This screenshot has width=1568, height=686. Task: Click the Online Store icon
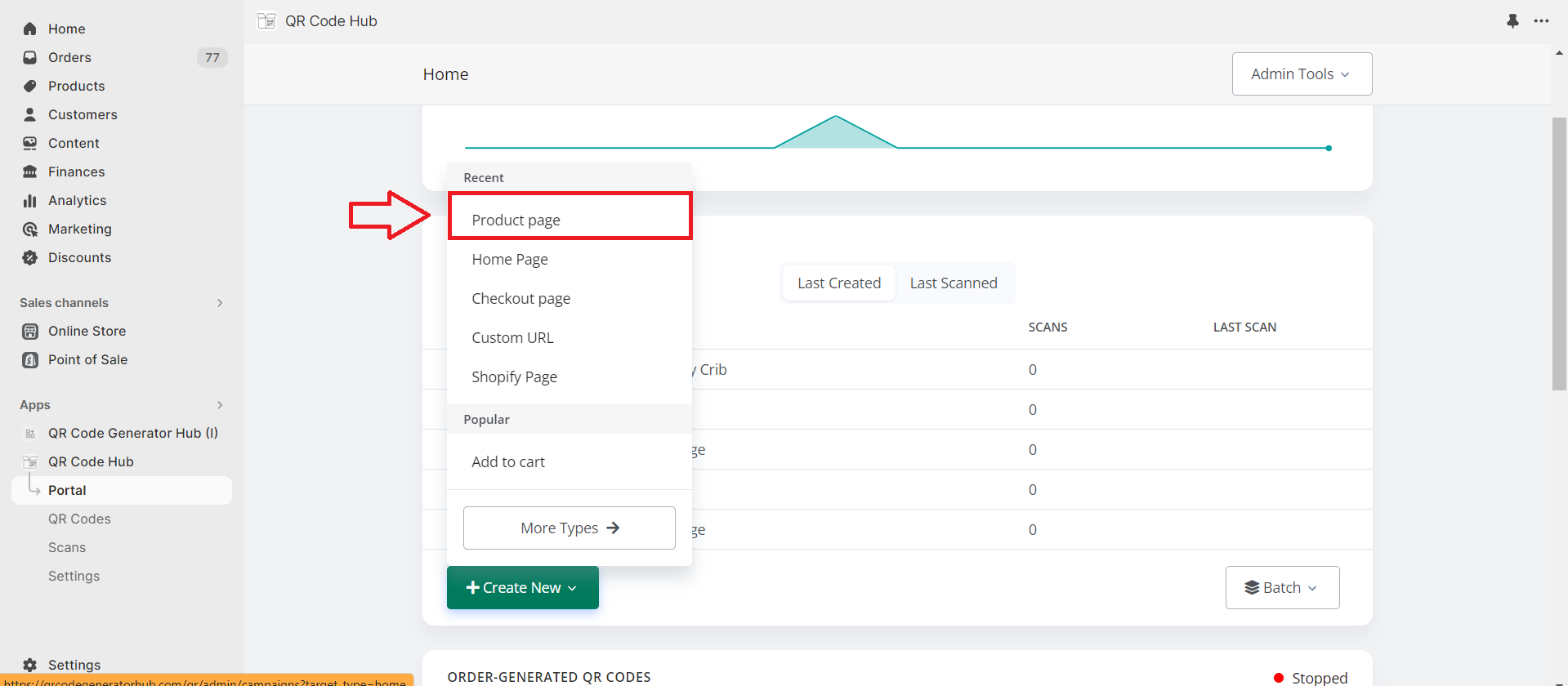coord(30,331)
